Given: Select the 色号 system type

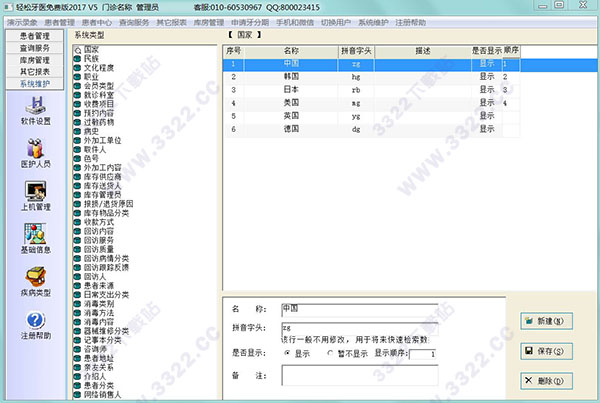Looking at the screenshot, I should click(x=91, y=158).
